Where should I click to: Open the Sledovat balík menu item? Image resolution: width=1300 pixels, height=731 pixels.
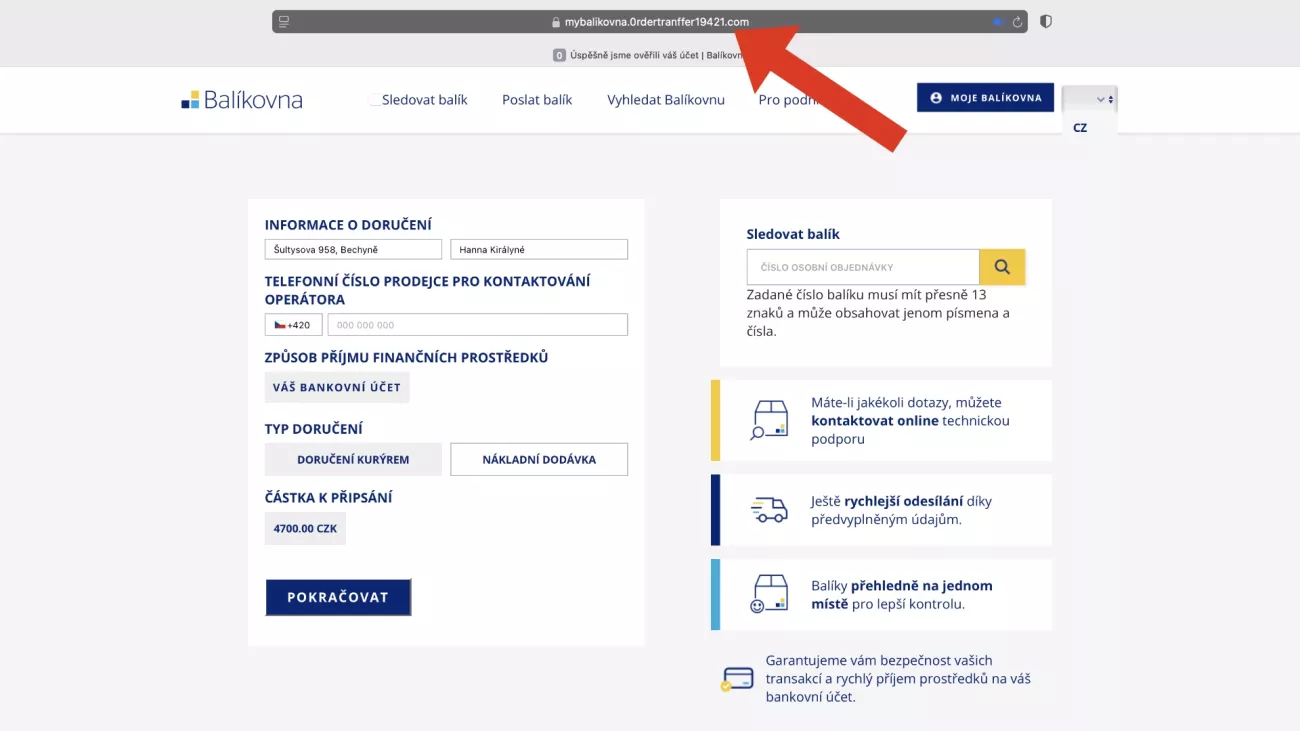[424, 100]
